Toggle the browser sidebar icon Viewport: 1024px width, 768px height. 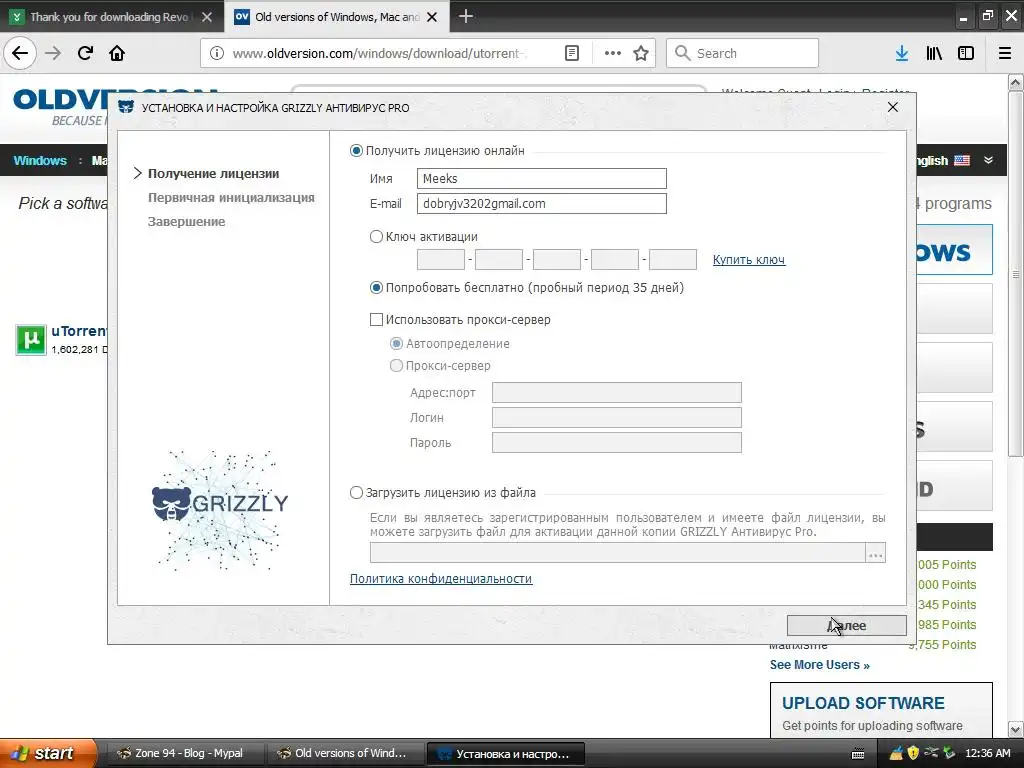click(966, 54)
